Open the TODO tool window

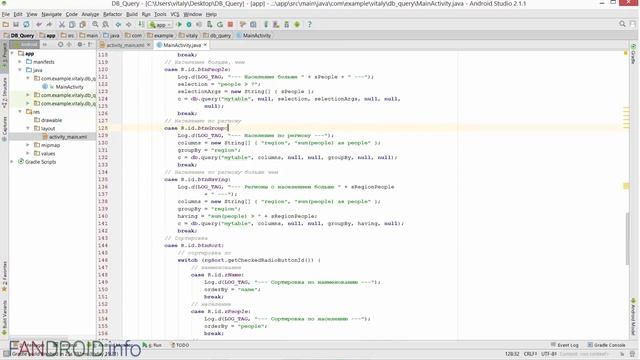[180, 345]
